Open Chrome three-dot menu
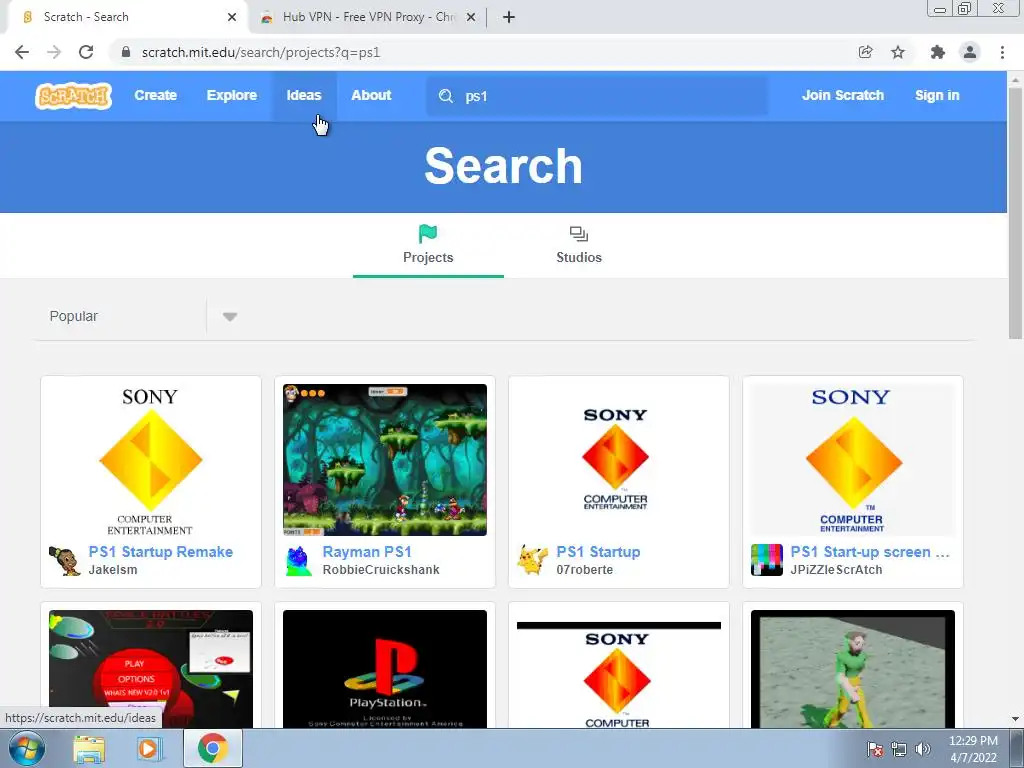Viewport: 1024px width, 768px height. 1002,52
